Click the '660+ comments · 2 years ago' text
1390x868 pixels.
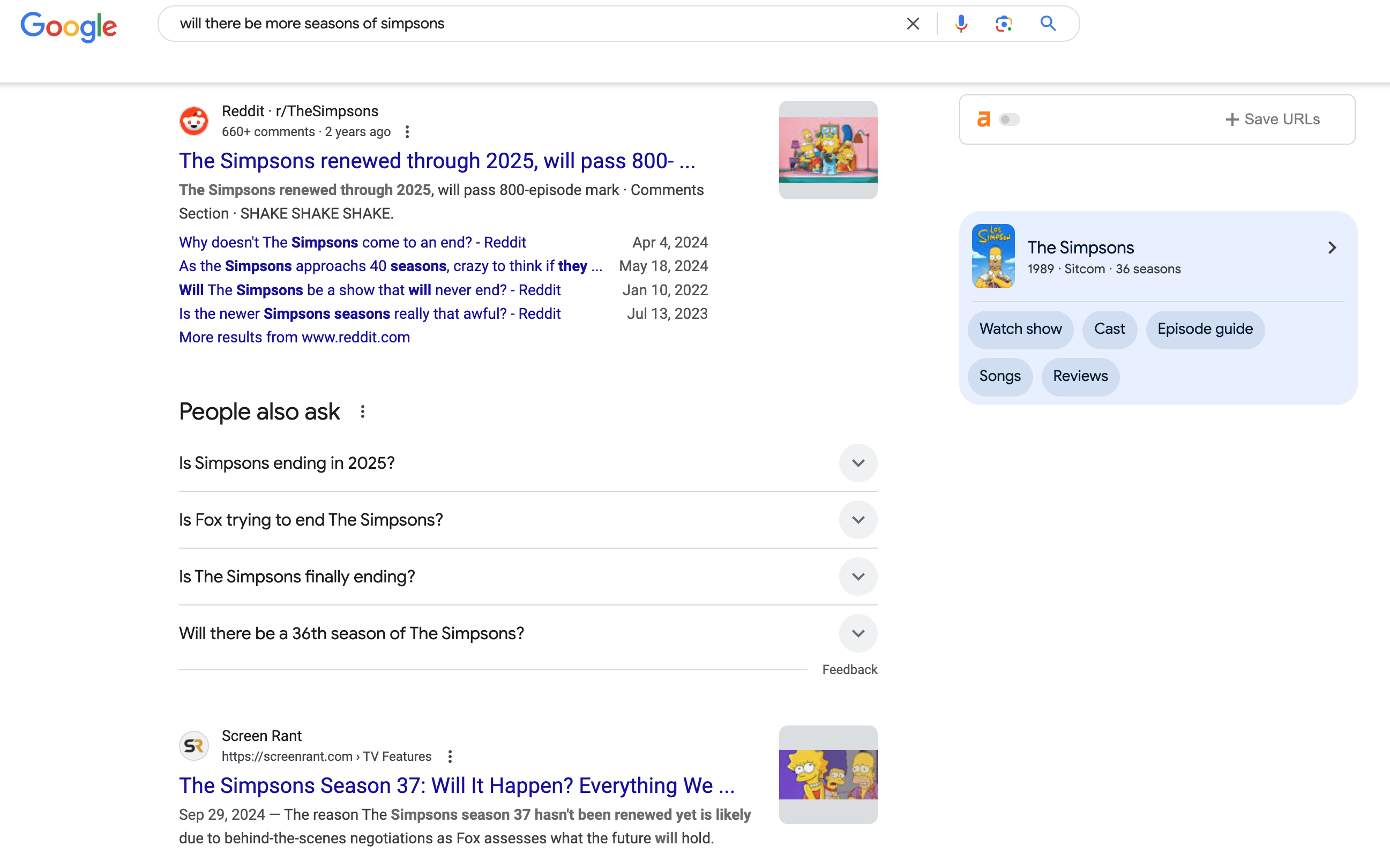coord(305,132)
